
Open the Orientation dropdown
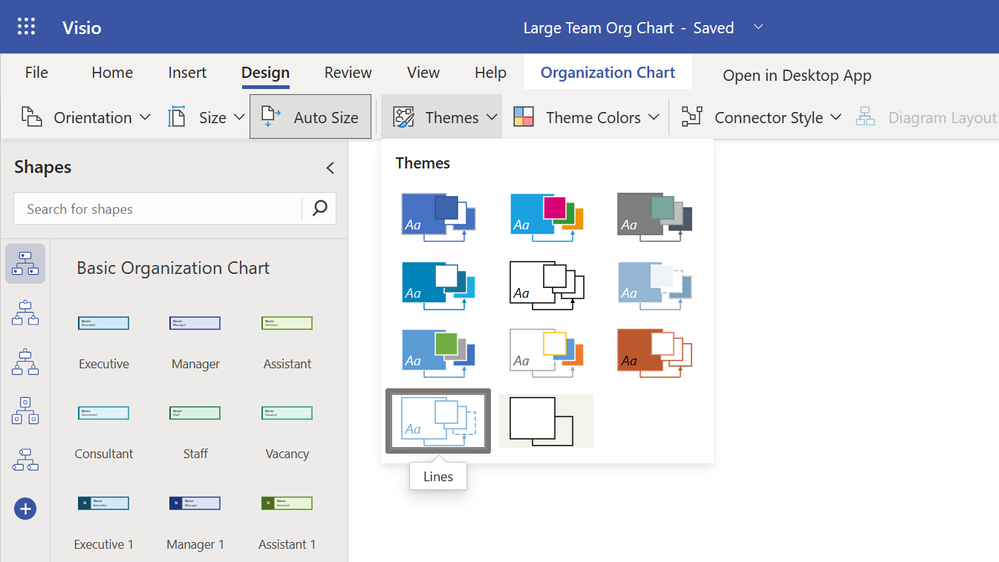(87, 117)
